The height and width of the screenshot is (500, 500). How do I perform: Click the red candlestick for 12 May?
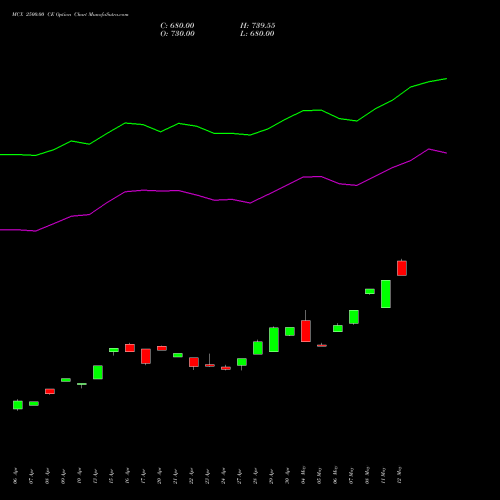pyautogui.click(x=402, y=268)
